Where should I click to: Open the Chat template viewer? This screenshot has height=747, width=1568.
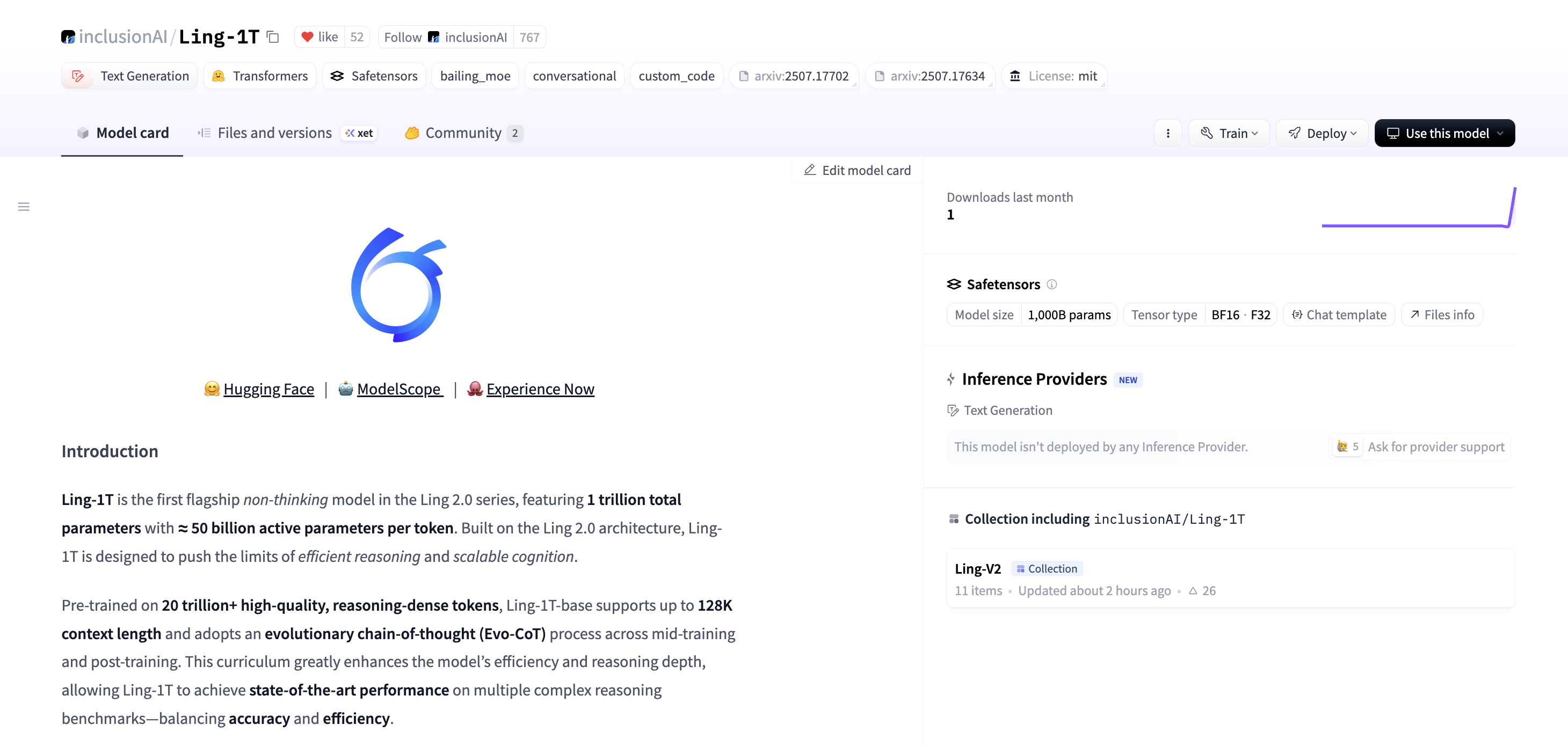point(1339,314)
